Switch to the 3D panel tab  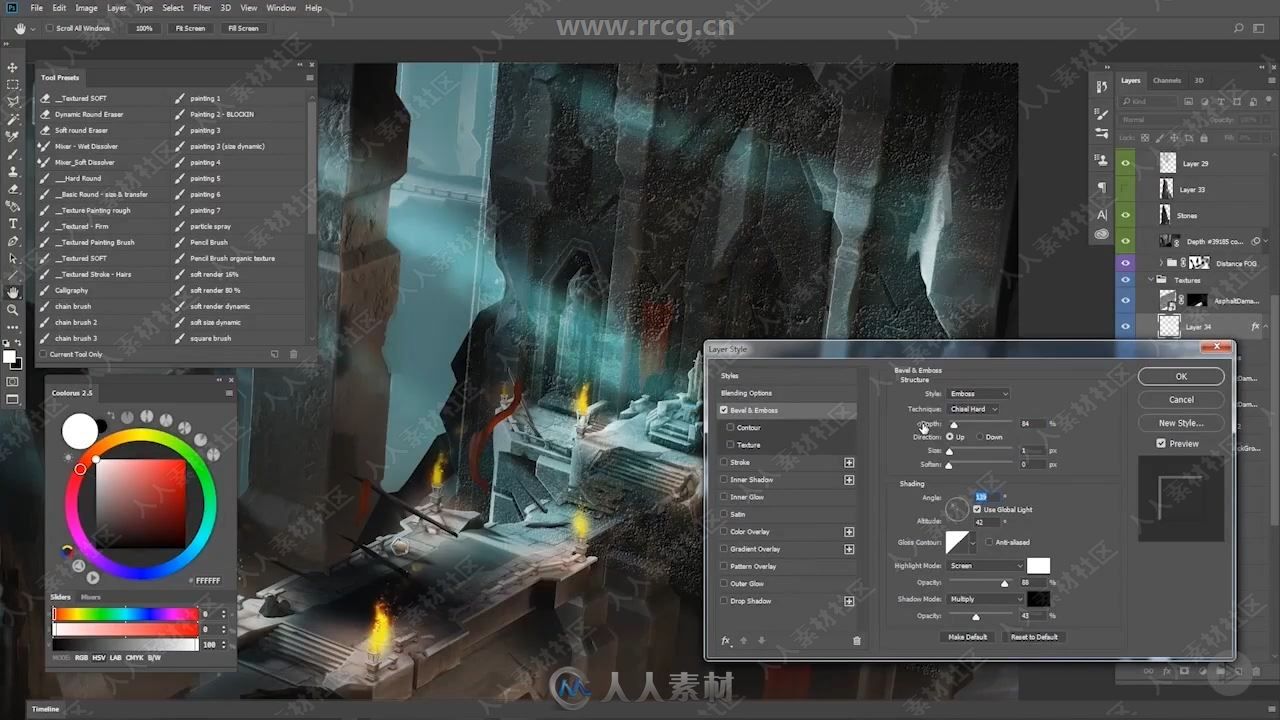click(1199, 80)
